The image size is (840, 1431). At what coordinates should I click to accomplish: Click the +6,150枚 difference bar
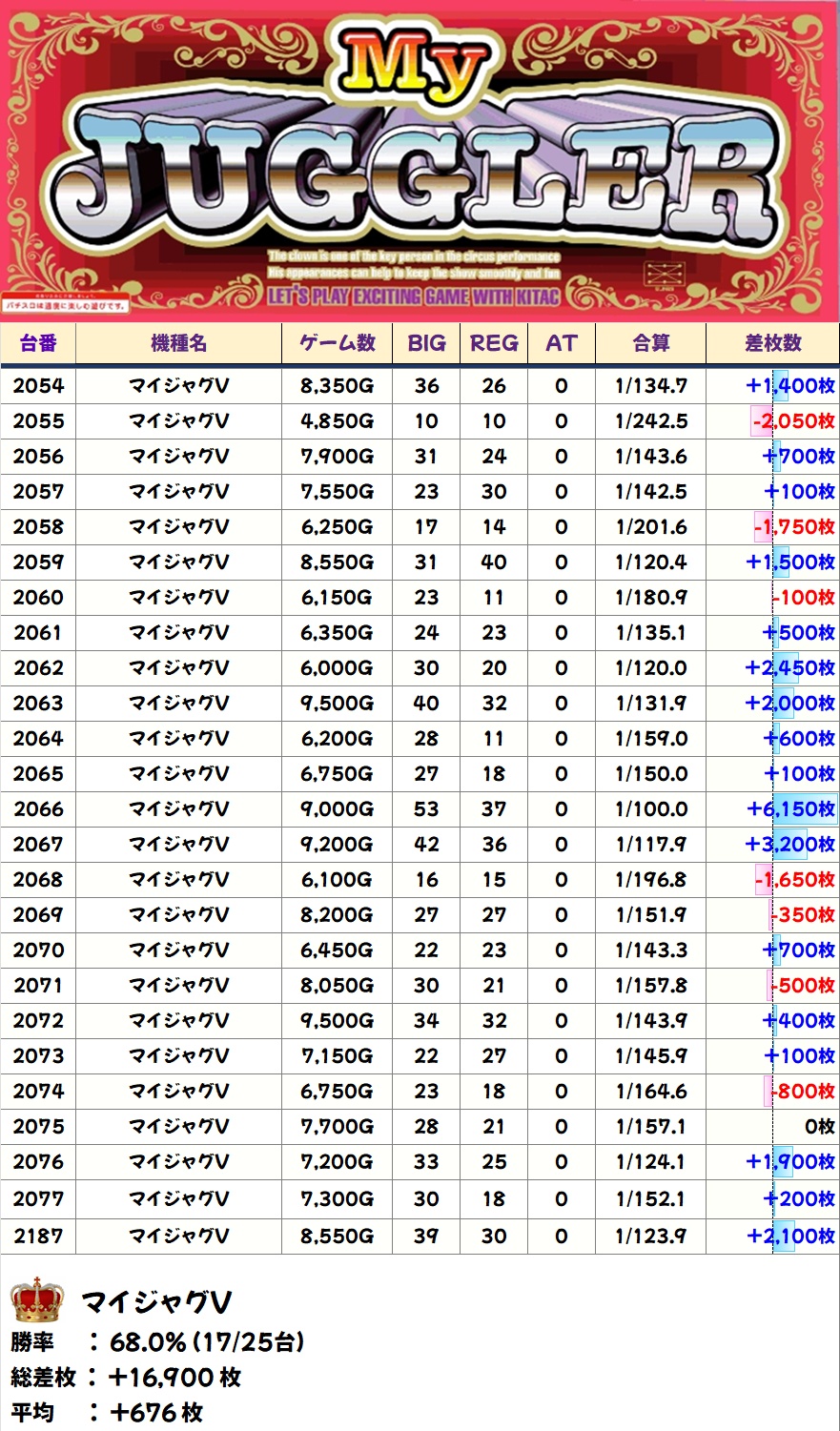(791, 809)
